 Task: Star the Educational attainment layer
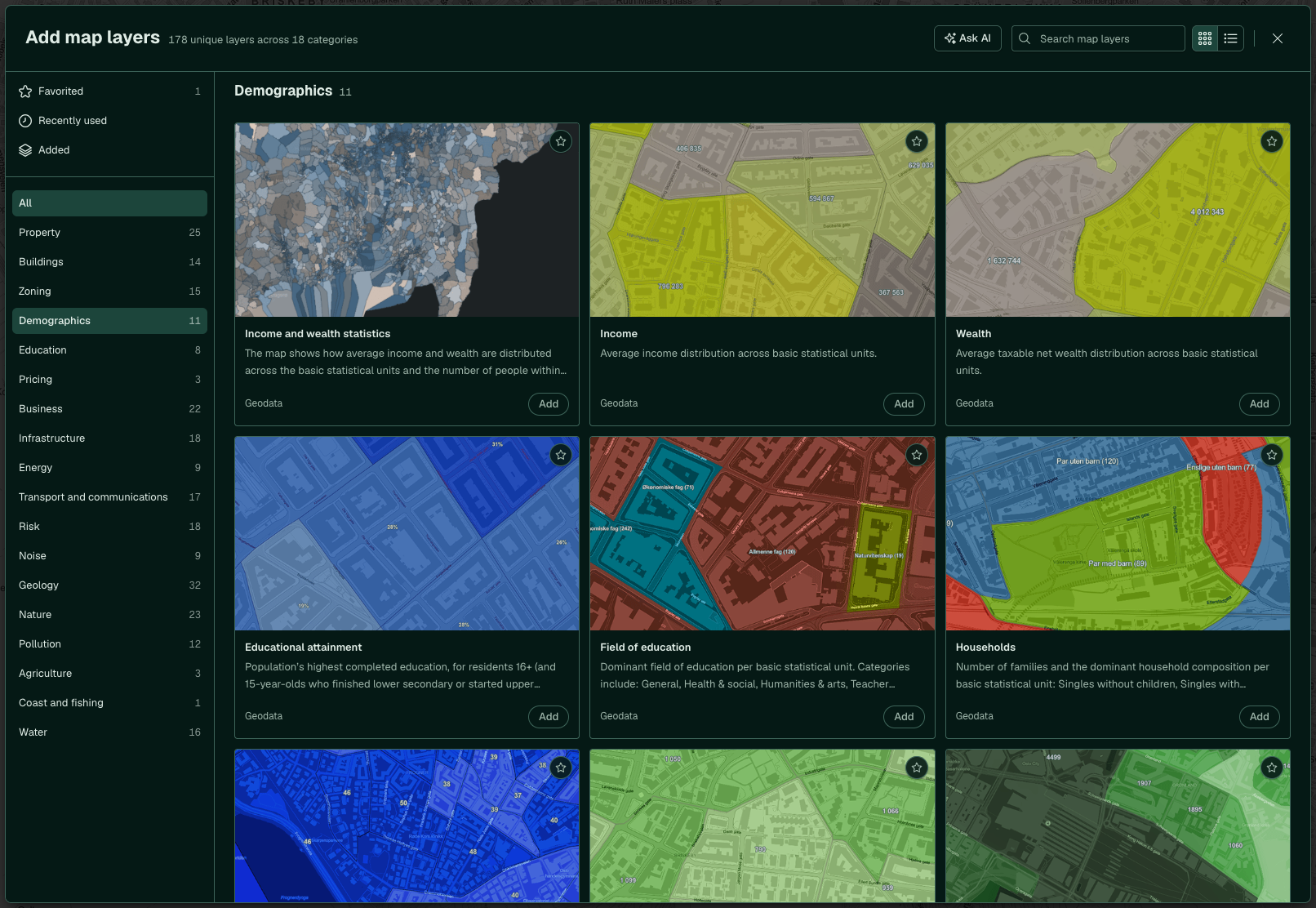[x=561, y=455]
